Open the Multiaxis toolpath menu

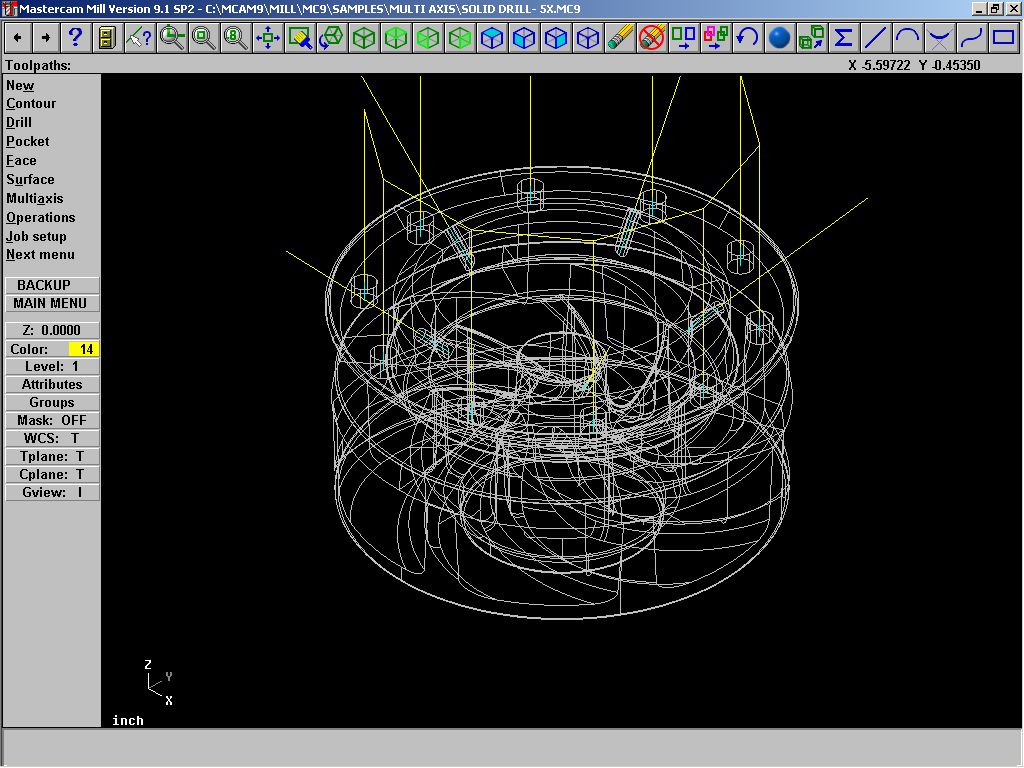coord(35,198)
